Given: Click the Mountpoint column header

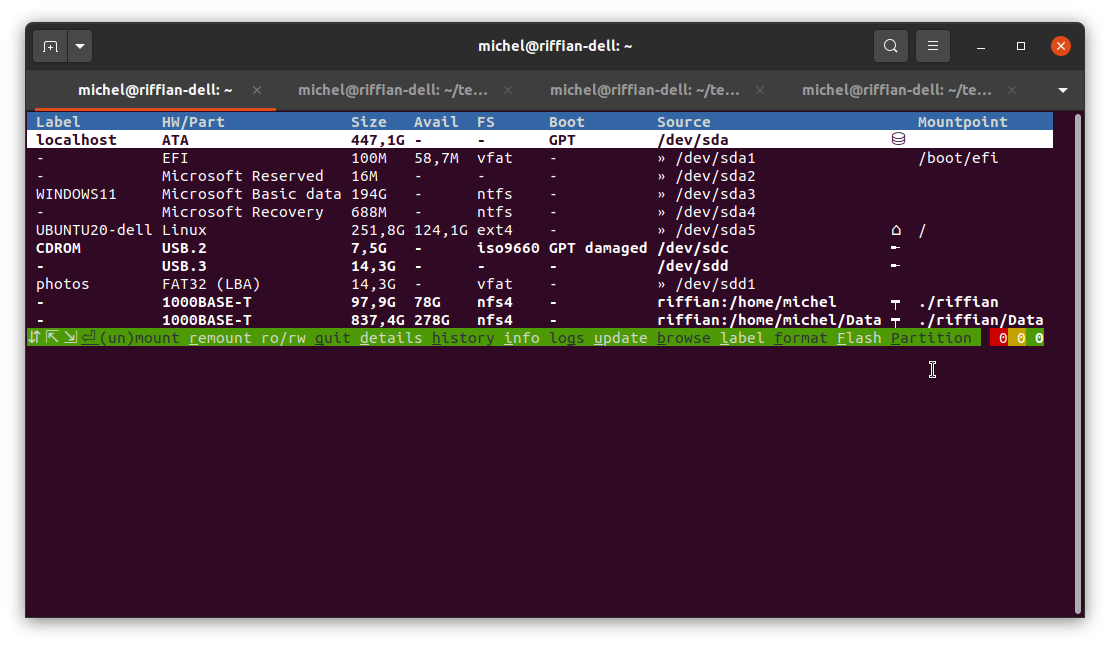Looking at the screenshot, I should [x=963, y=122].
